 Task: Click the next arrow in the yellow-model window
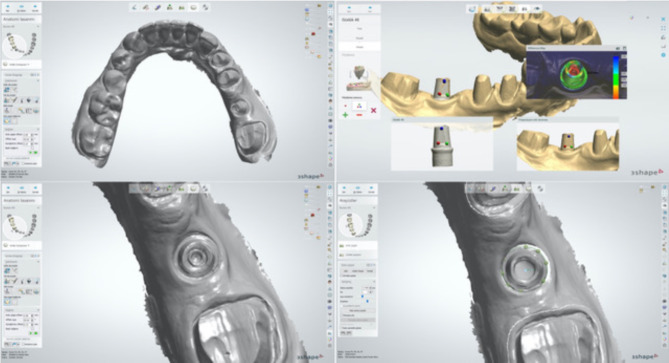pyautogui.click(x=370, y=8)
